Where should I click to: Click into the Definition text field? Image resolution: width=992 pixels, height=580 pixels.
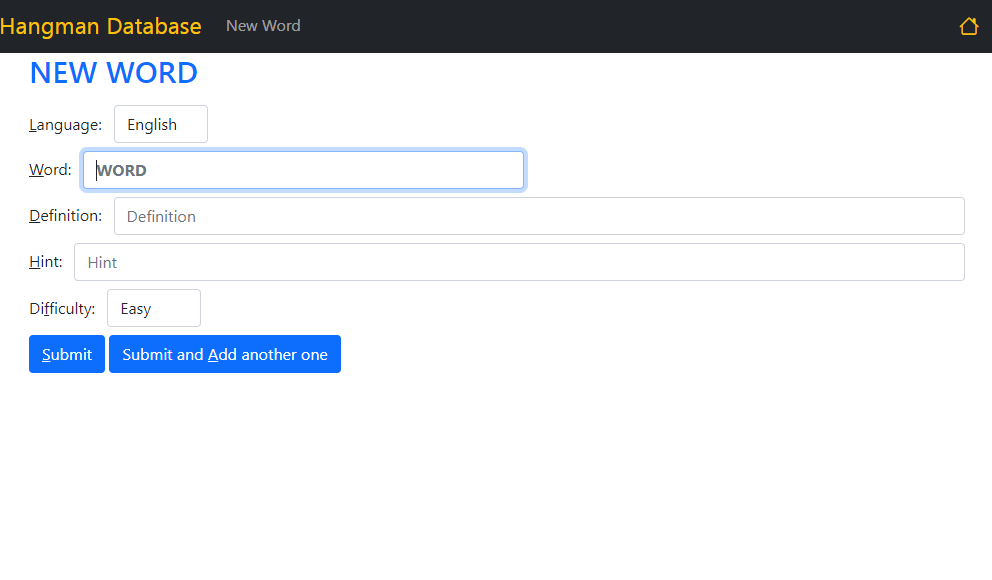coord(539,216)
